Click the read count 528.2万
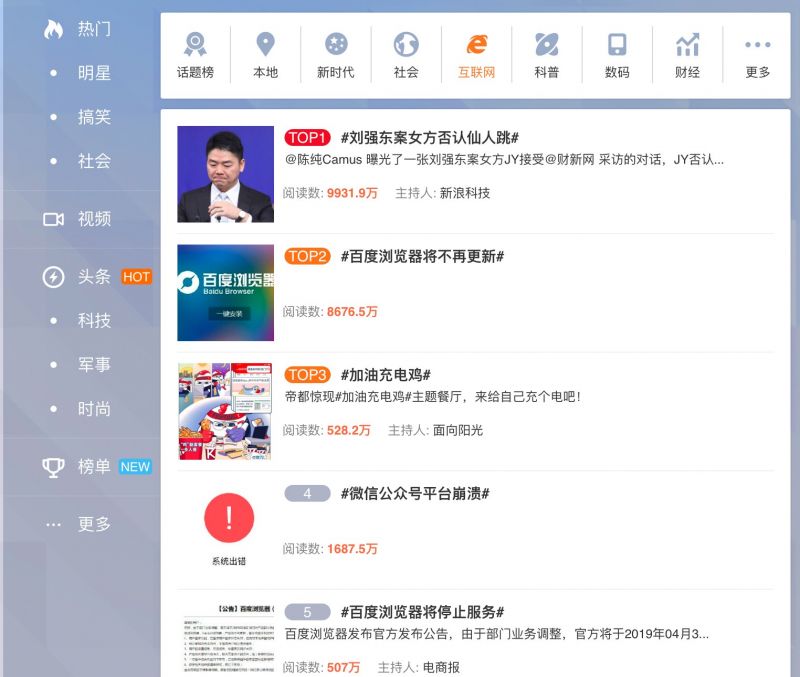This screenshot has width=800, height=677. pos(348,431)
